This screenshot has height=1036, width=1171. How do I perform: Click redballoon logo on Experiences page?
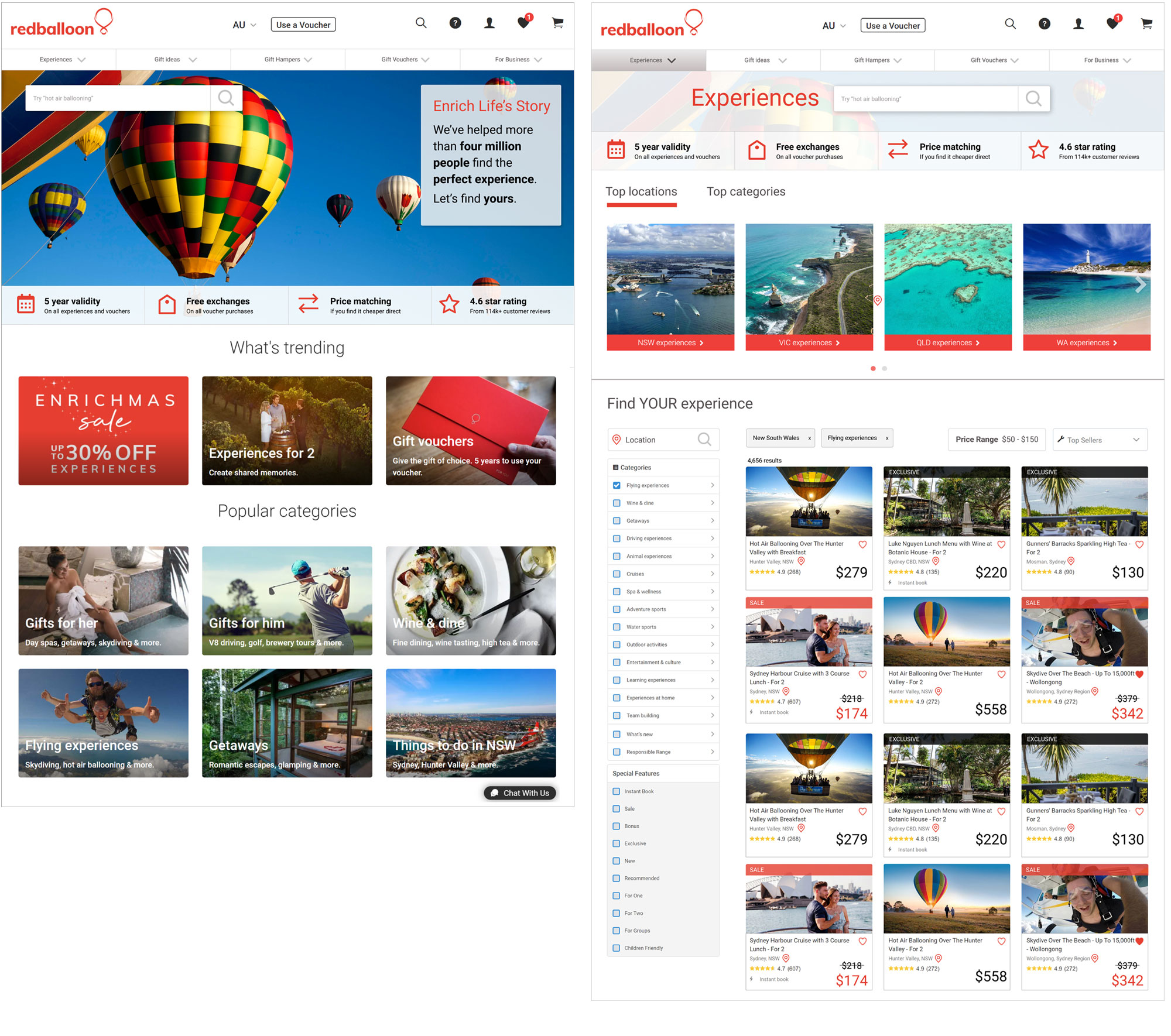click(x=651, y=24)
